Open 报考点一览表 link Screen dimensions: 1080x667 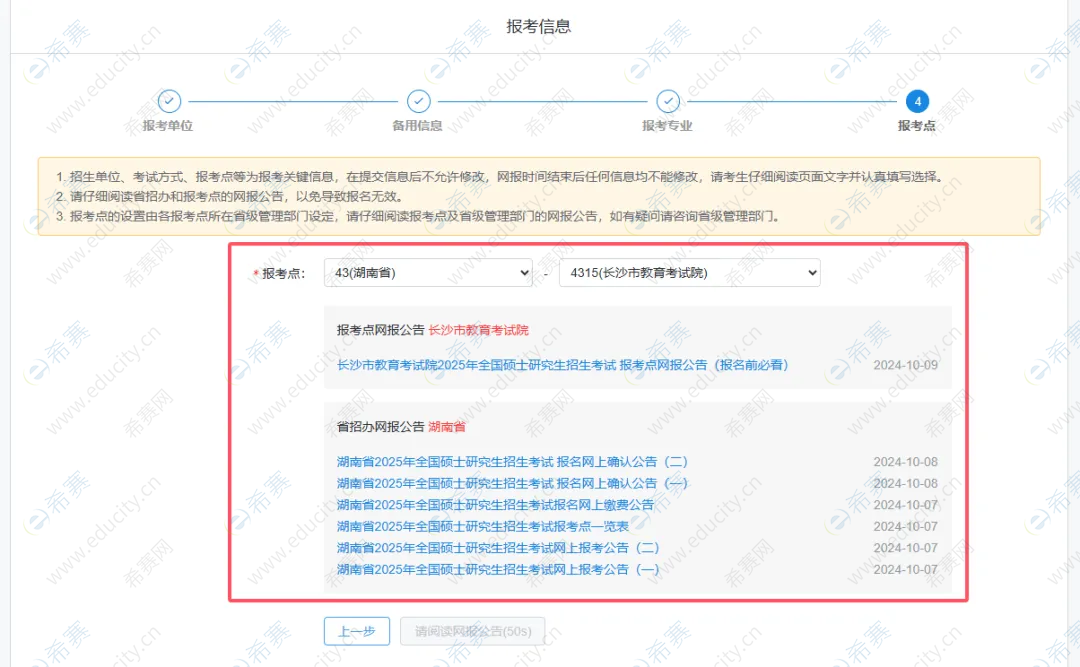483,527
